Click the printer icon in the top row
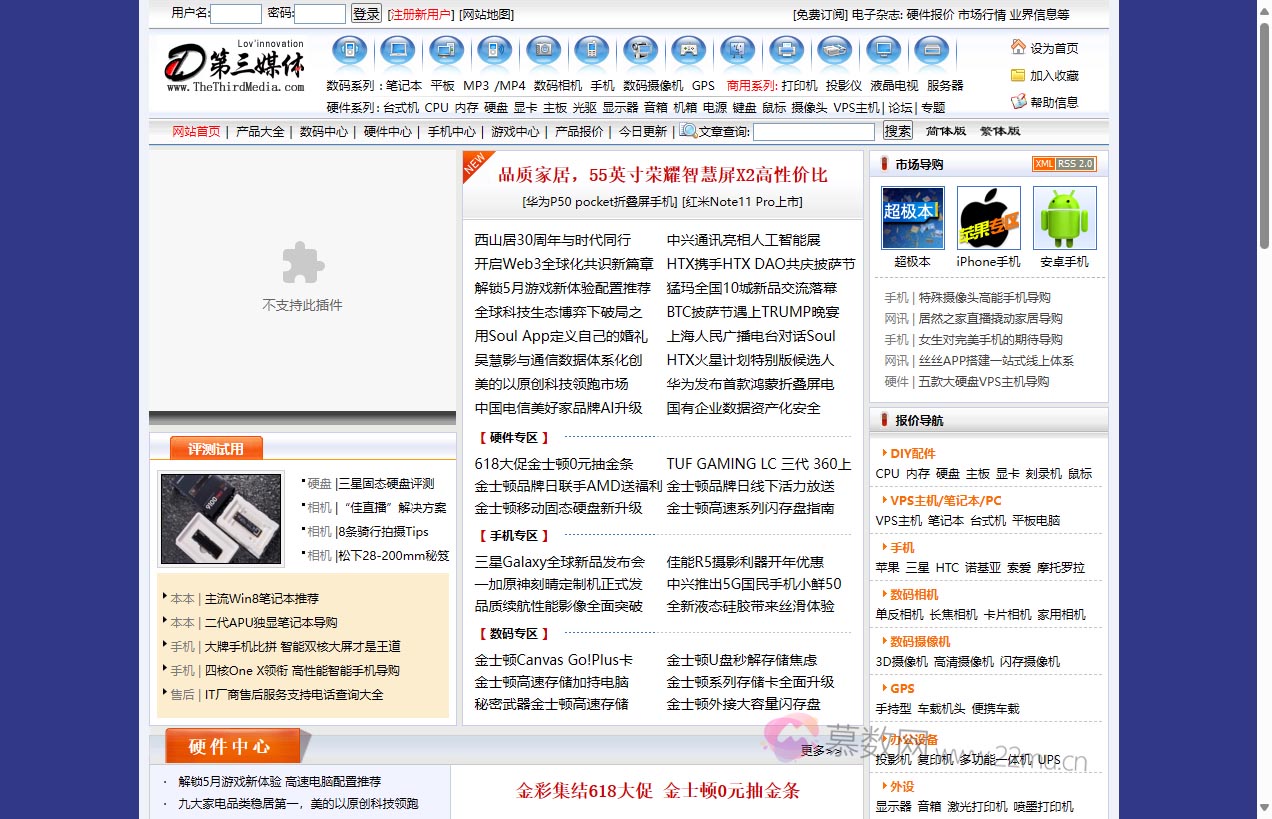This screenshot has height=819, width=1272. 786,50
